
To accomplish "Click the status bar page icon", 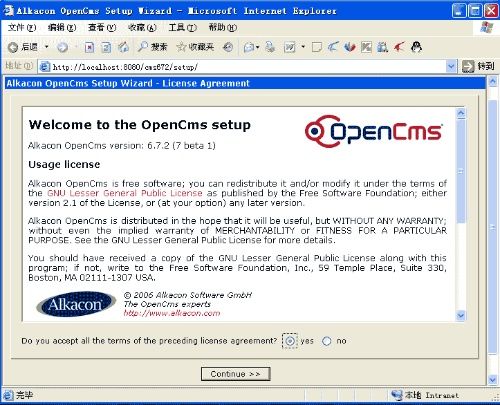I will pyautogui.click(x=7, y=395).
